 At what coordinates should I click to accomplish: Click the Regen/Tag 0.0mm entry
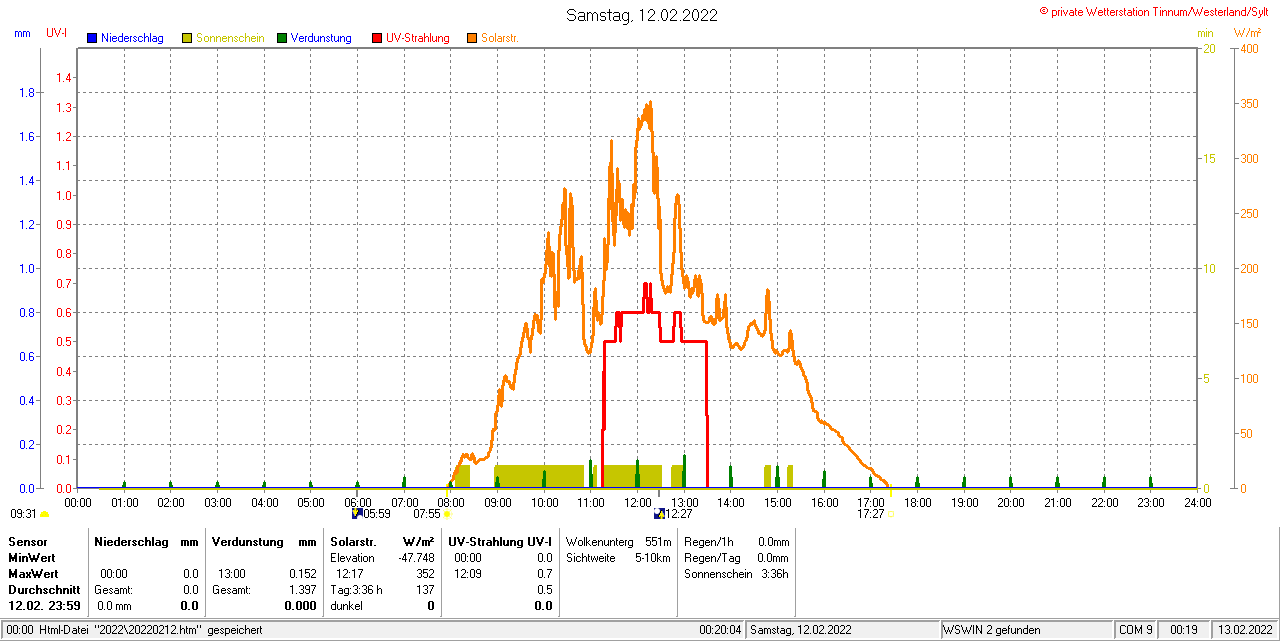coord(736,557)
